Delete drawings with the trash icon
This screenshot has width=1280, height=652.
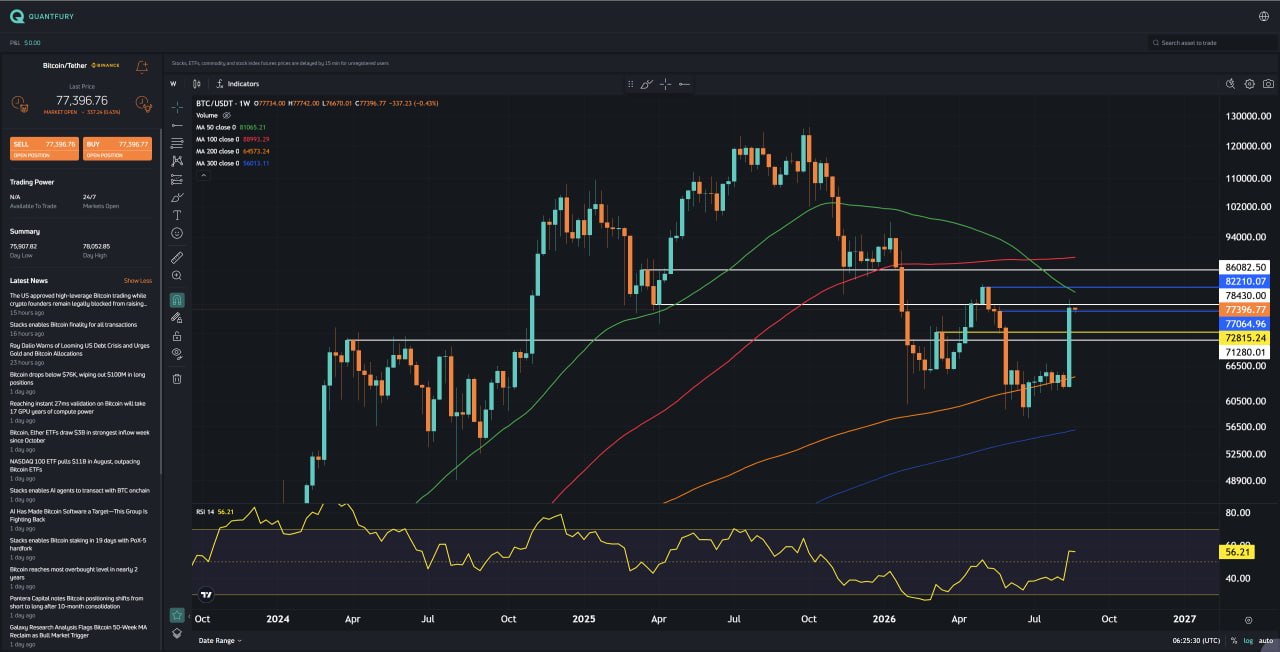coord(177,379)
